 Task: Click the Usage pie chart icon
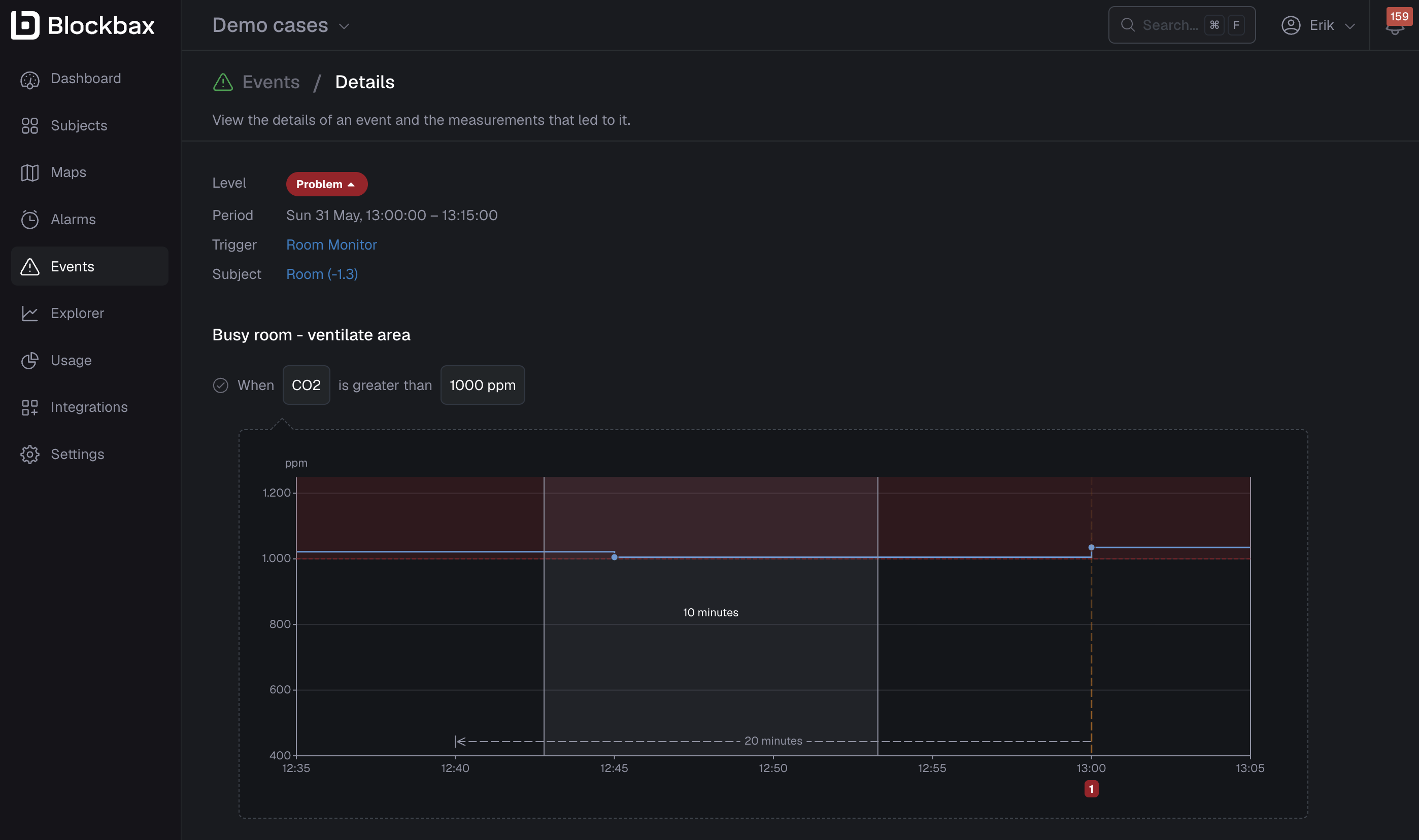[30, 361]
